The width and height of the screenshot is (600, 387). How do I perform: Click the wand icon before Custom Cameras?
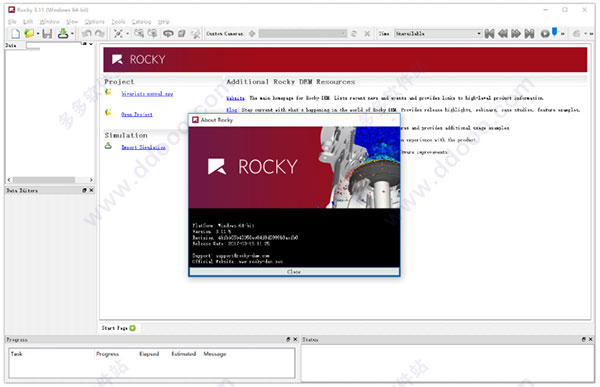pyautogui.click(x=196, y=34)
